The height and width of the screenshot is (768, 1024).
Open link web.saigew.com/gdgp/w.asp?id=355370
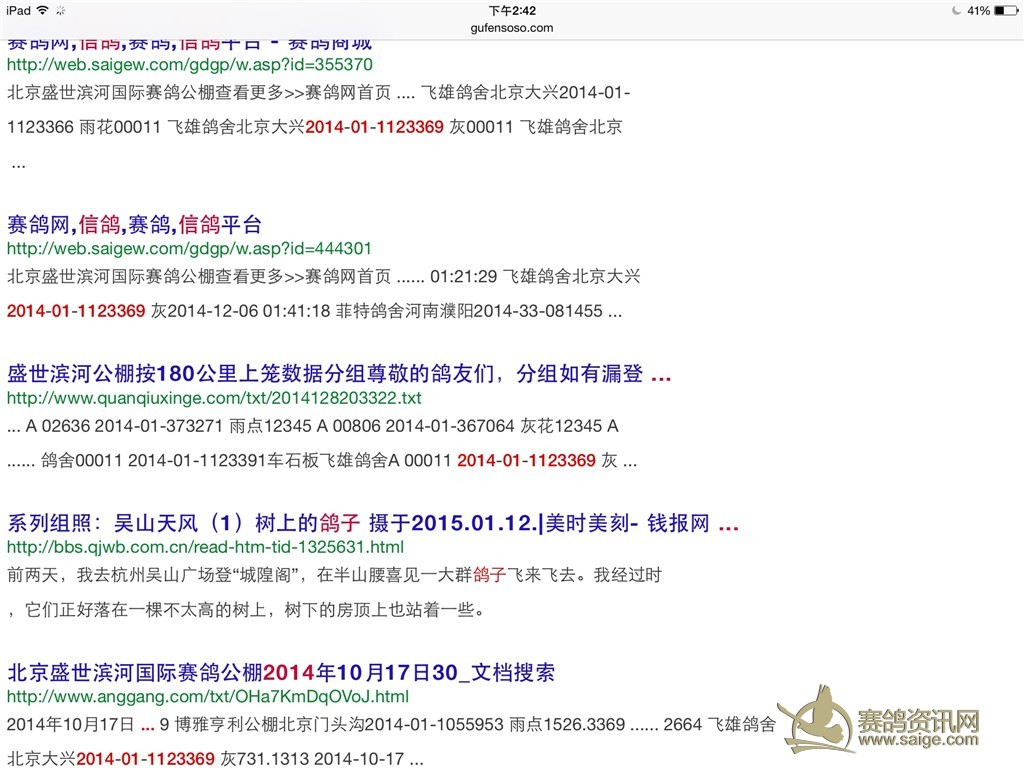coord(189,64)
